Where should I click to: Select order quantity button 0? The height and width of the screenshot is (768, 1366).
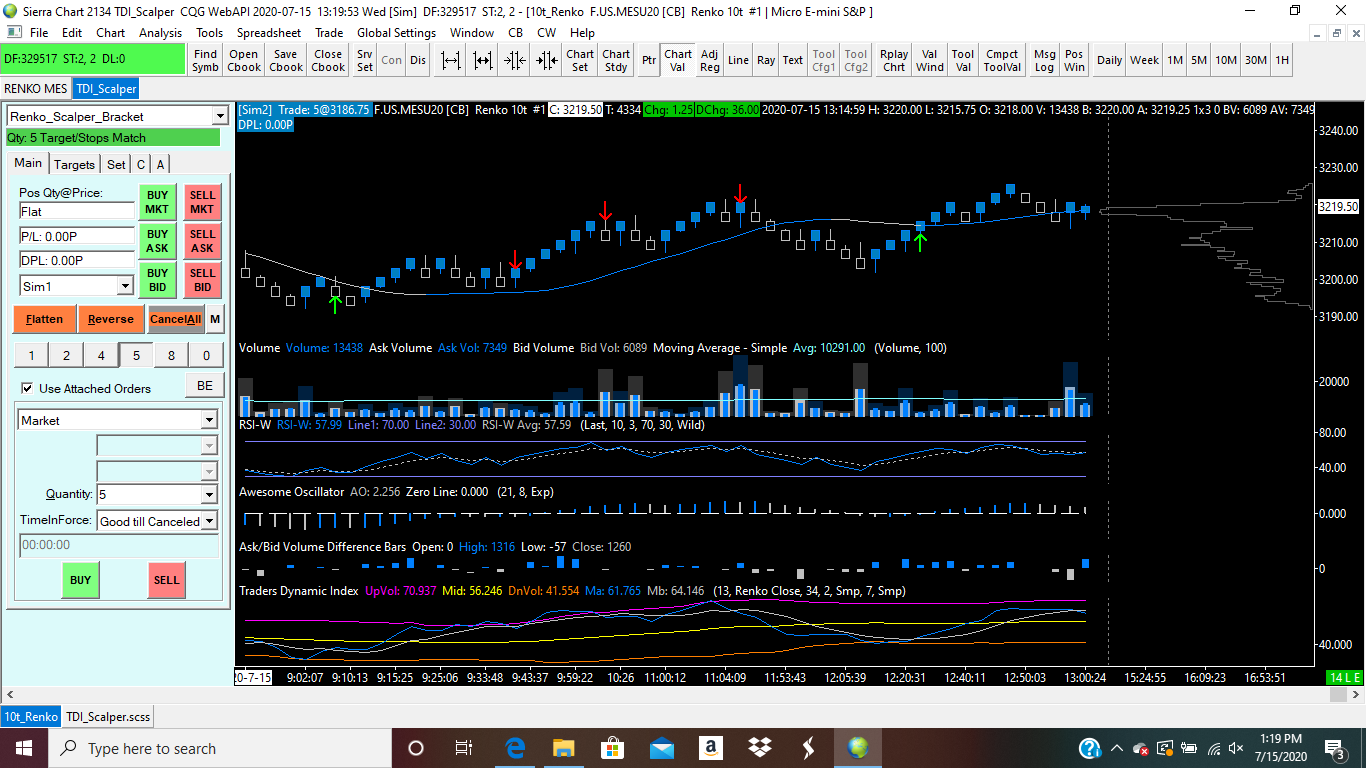pos(206,355)
